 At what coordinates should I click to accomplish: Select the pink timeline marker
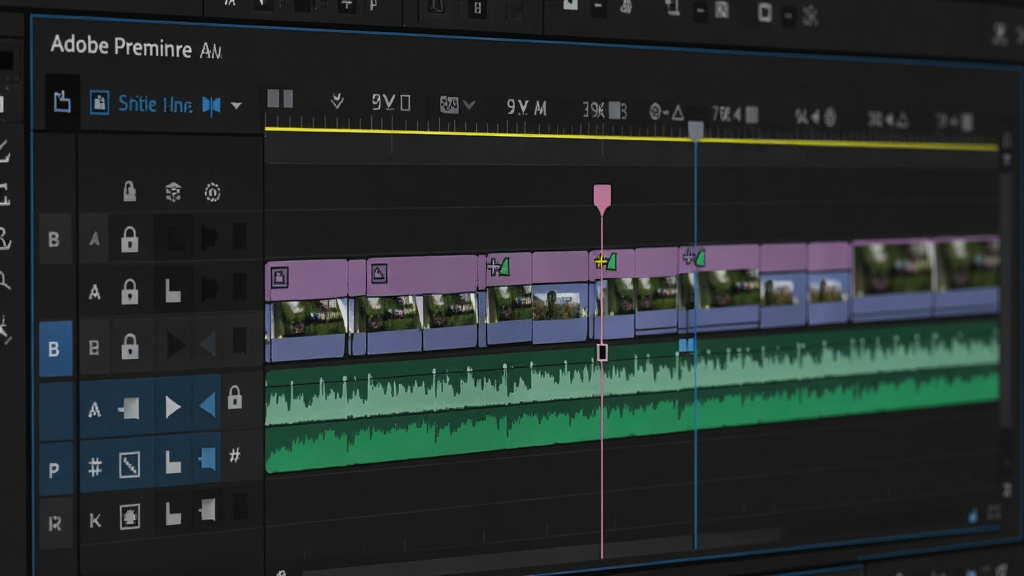tap(602, 199)
